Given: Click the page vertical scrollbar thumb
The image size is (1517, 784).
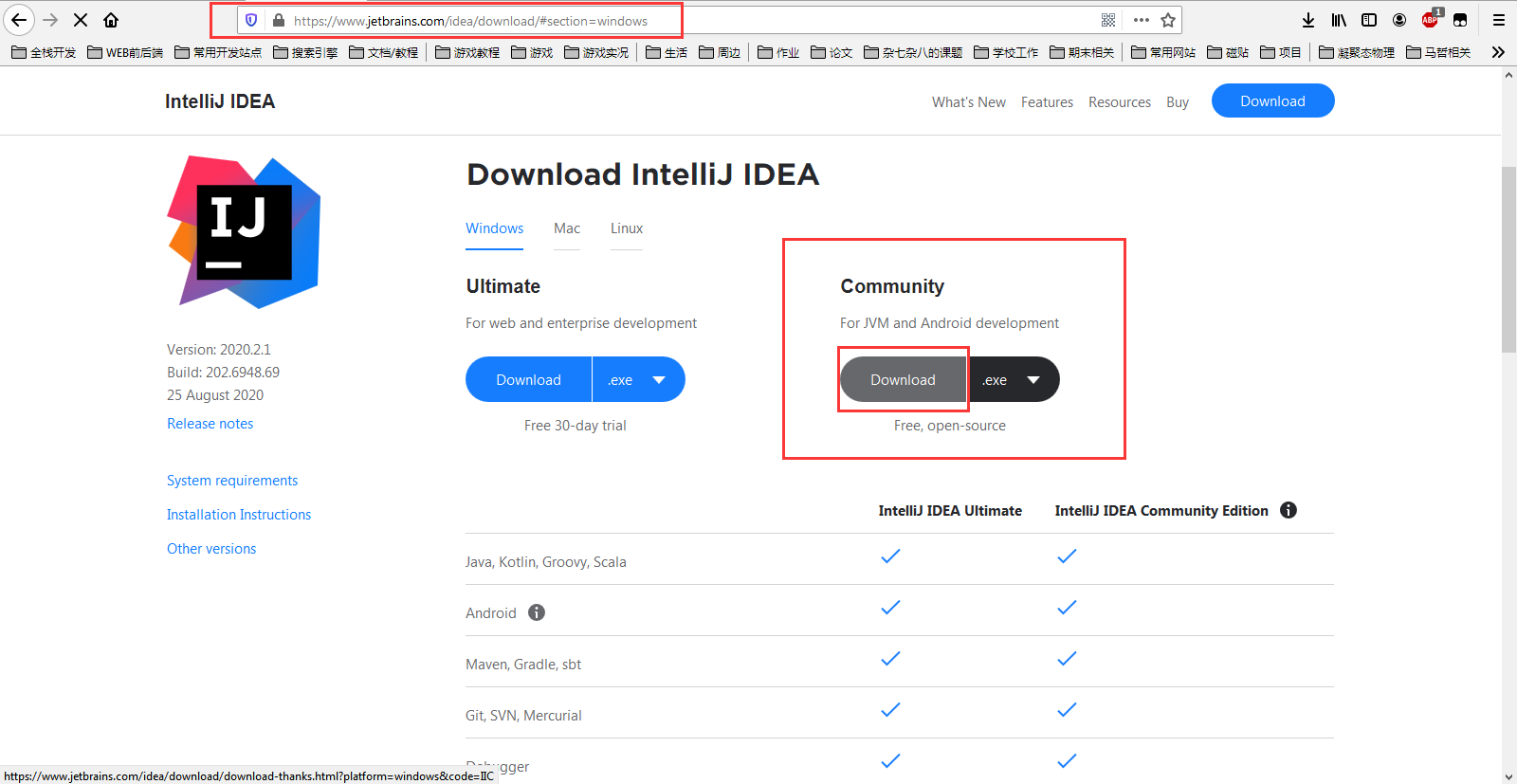Looking at the screenshot, I should click(x=1508, y=259).
